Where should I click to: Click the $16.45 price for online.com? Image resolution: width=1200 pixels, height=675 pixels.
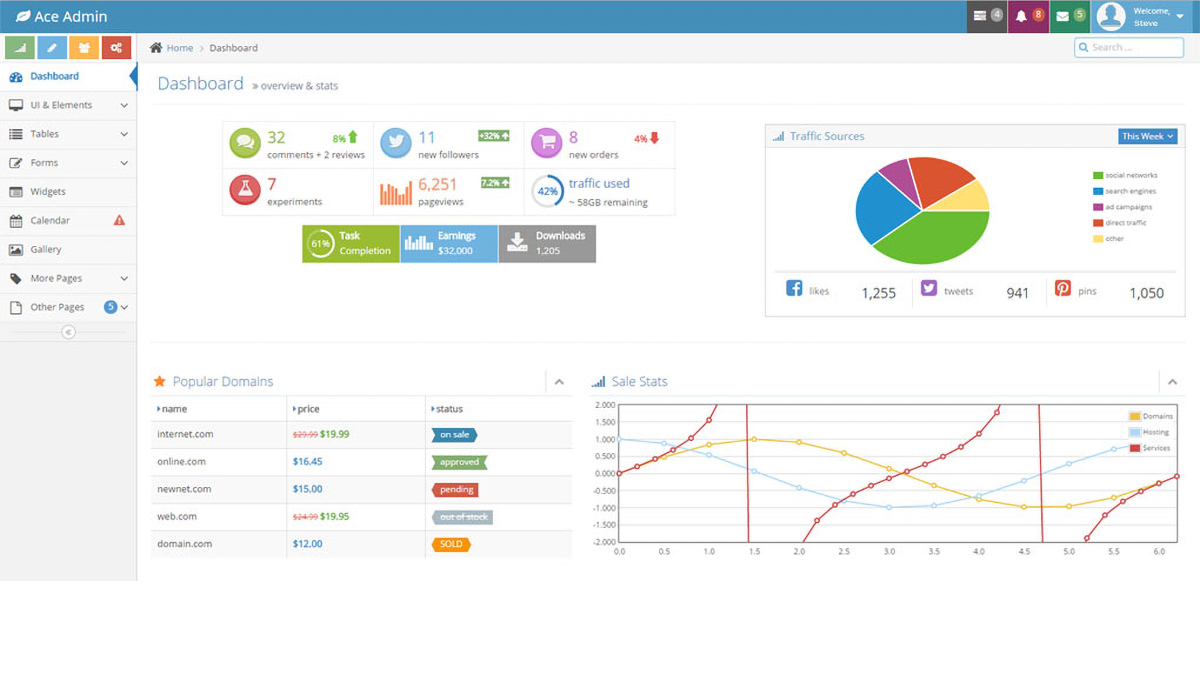[x=307, y=462]
